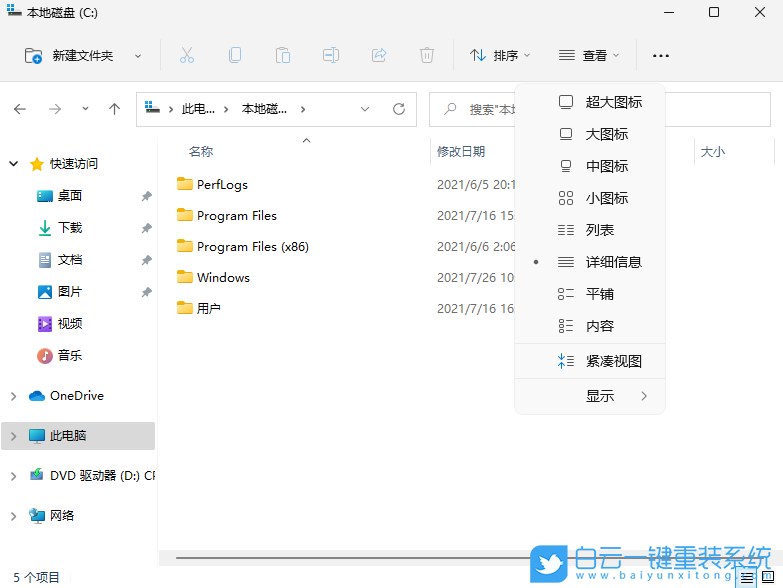Click the Windows folder icon
The width and height of the screenshot is (783, 588).
(185, 277)
